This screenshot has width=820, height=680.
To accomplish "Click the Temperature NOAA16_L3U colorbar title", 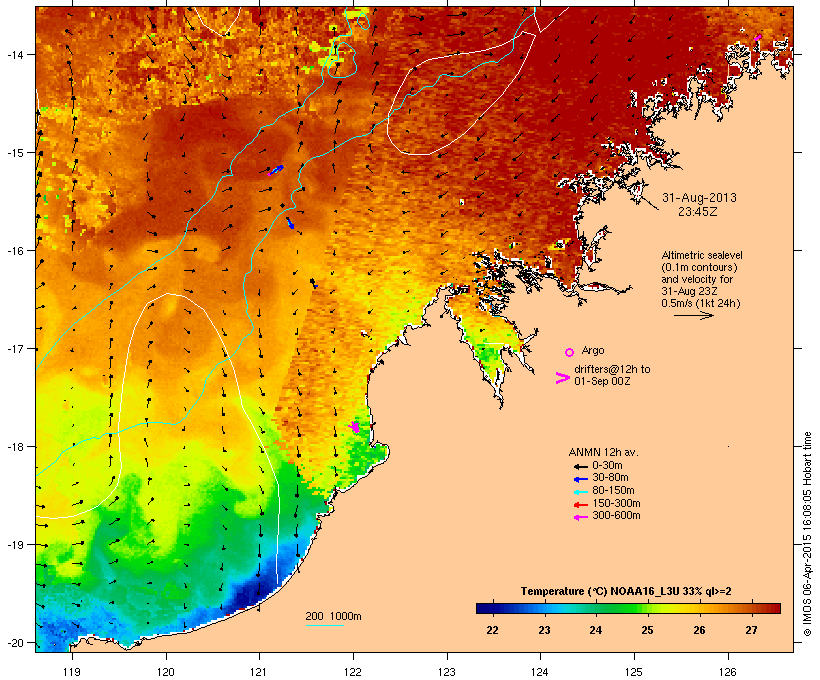I will 626,591.
